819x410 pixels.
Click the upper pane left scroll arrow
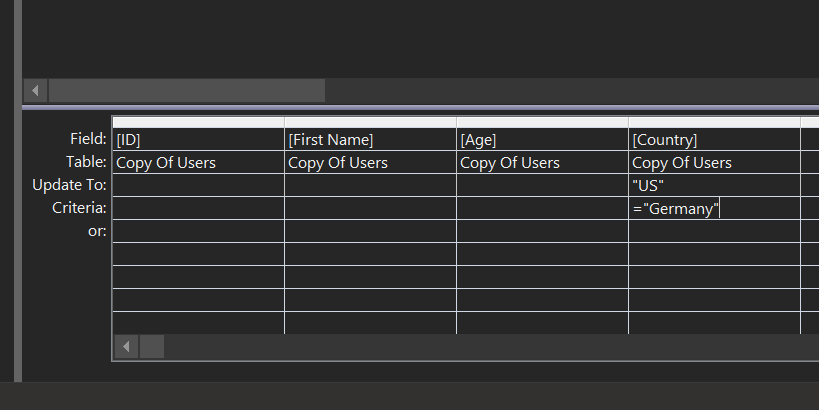coord(36,91)
